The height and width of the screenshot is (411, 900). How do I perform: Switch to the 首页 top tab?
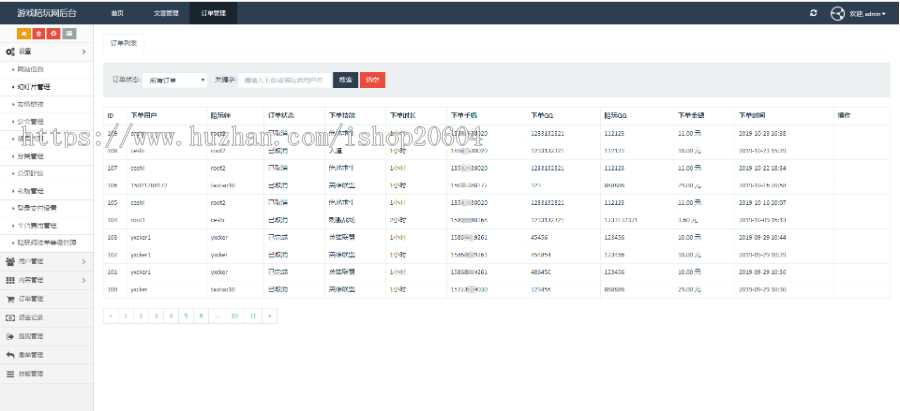[118, 13]
